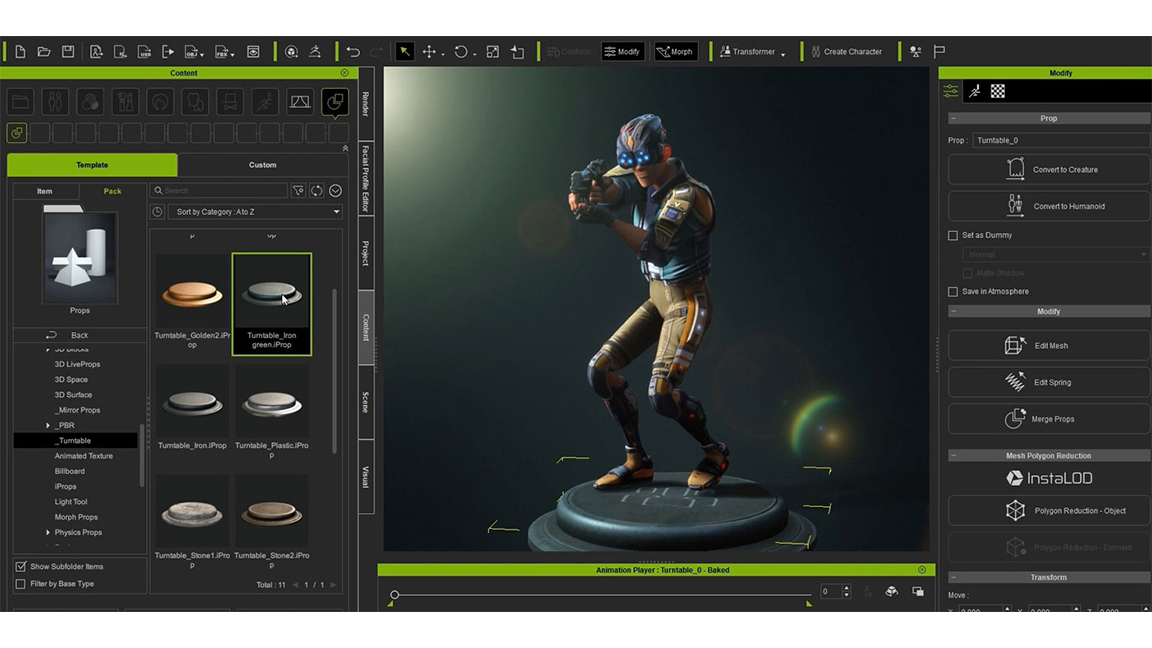Click the USD export icon
Image resolution: width=1152 pixels, height=648 pixels.
pos(145,51)
